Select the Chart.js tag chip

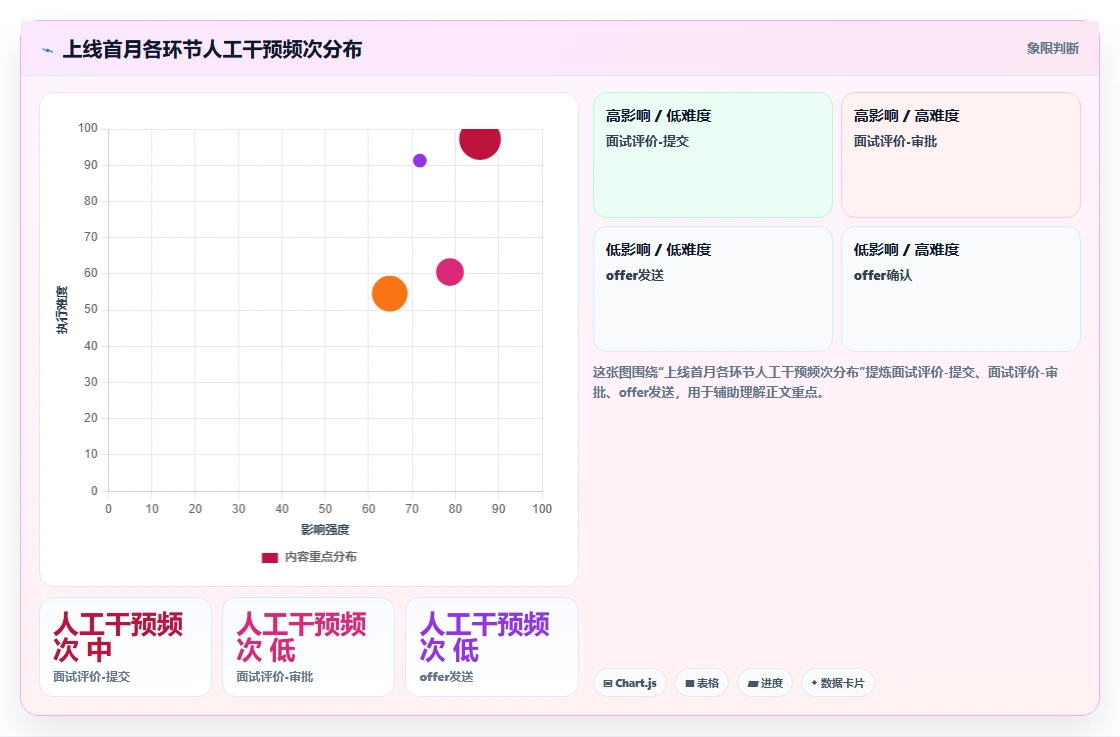pos(630,683)
